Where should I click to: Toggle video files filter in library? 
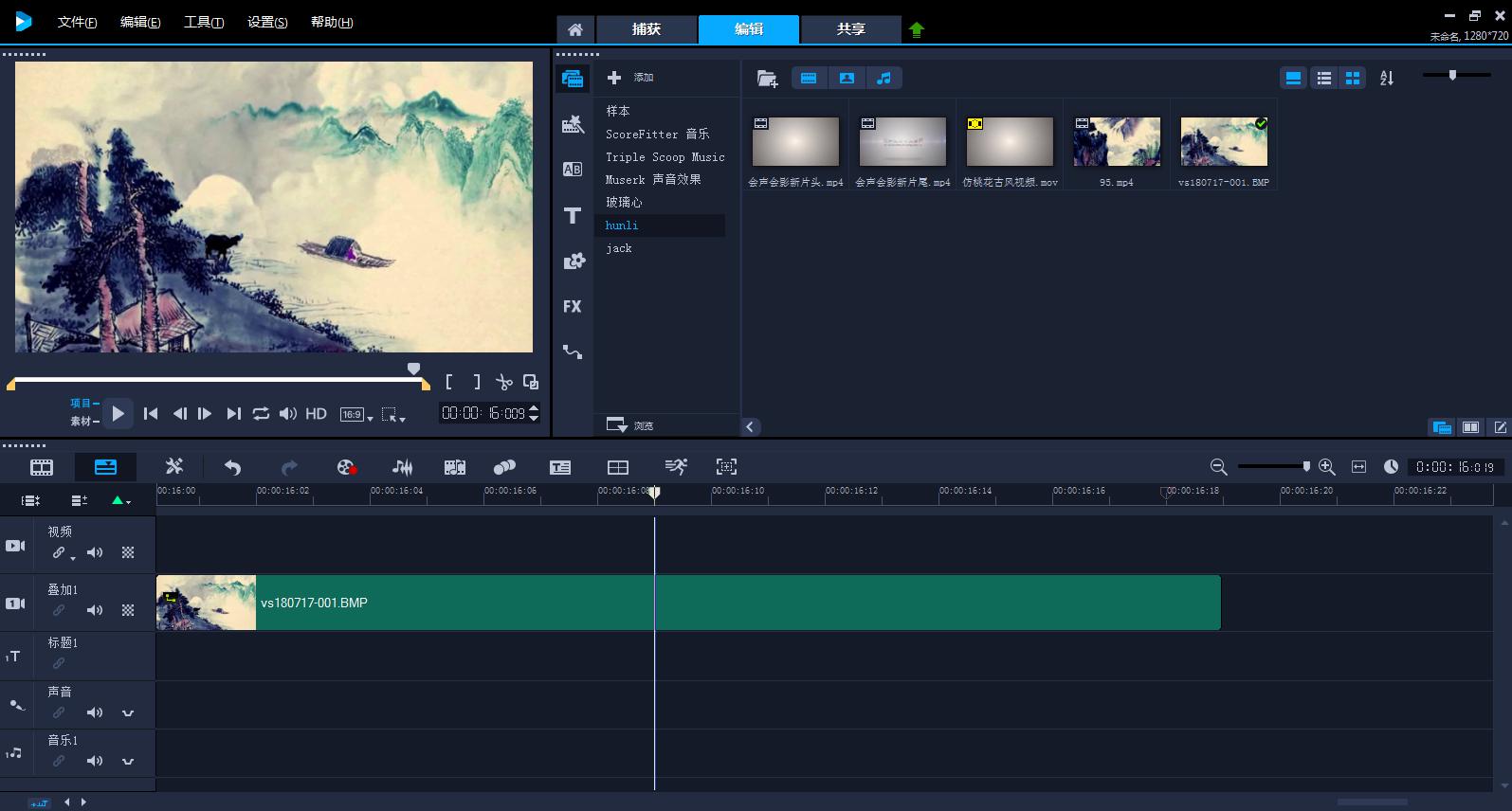point(809,79)
